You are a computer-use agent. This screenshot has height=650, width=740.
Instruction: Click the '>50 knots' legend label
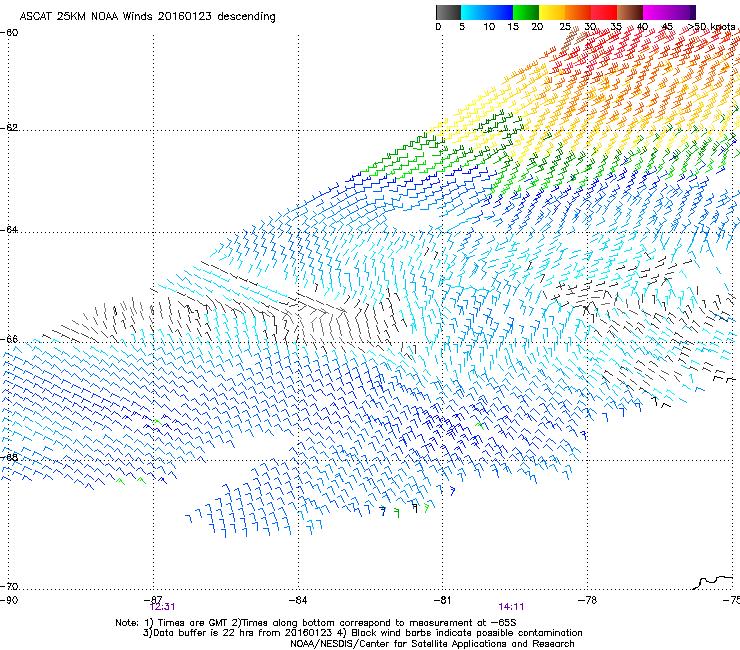click(x=711, y=27)
